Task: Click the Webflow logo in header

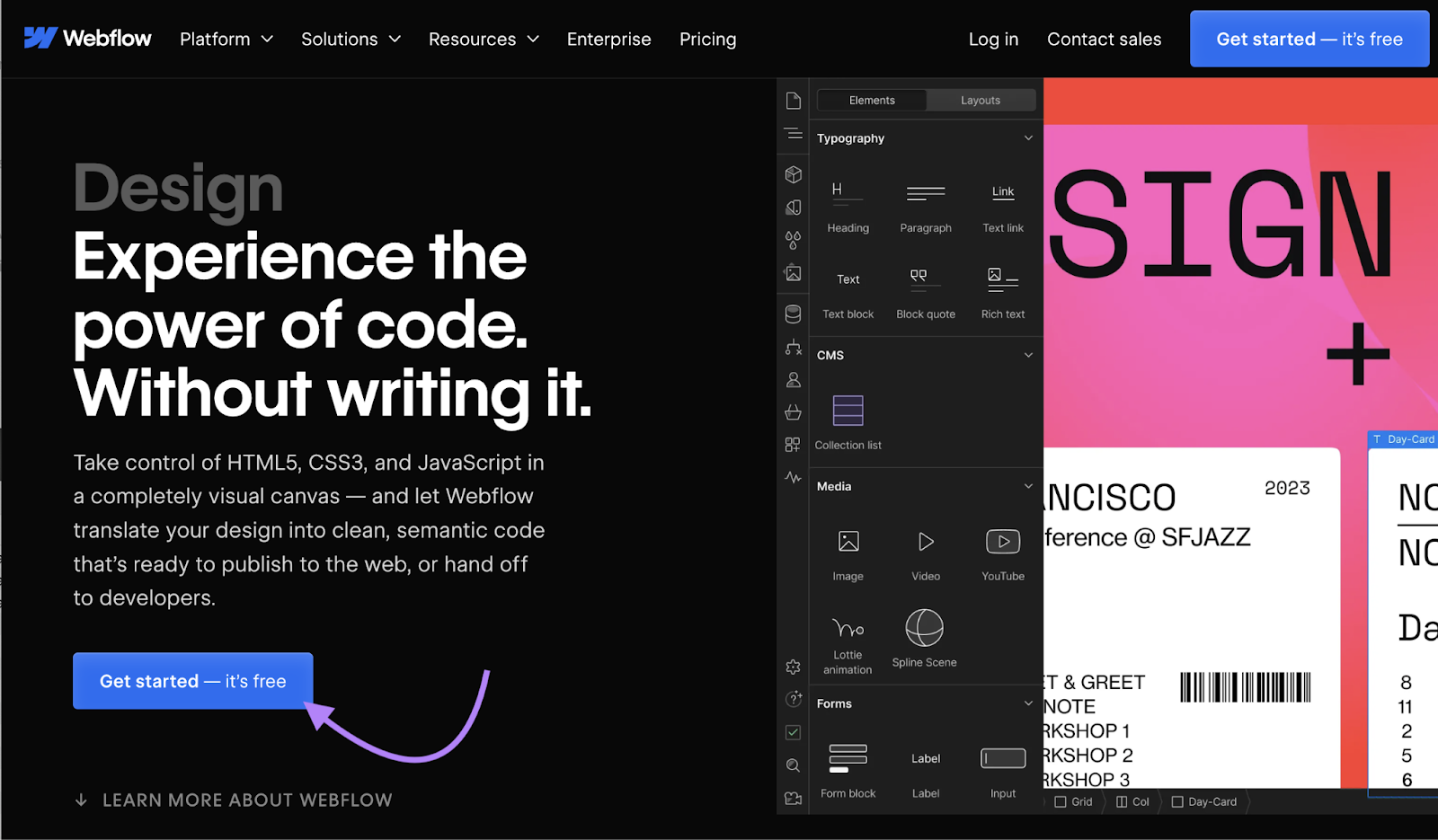Action: click(x=87, y=39)
